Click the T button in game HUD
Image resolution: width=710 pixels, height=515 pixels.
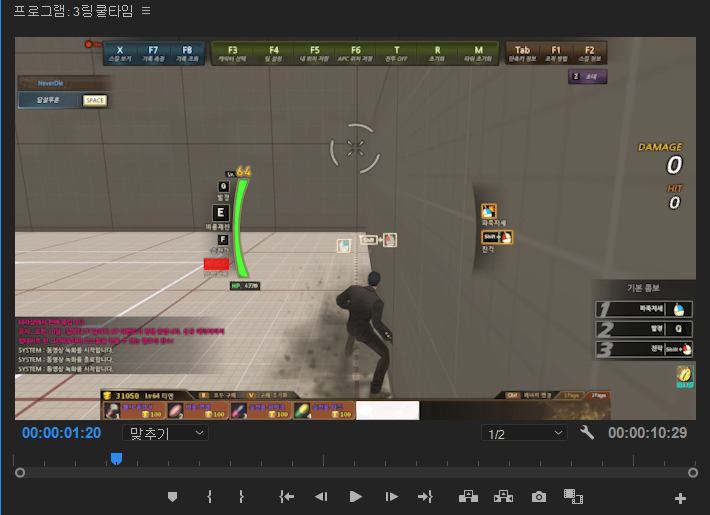pyautogui.click(x=396, y=53)
